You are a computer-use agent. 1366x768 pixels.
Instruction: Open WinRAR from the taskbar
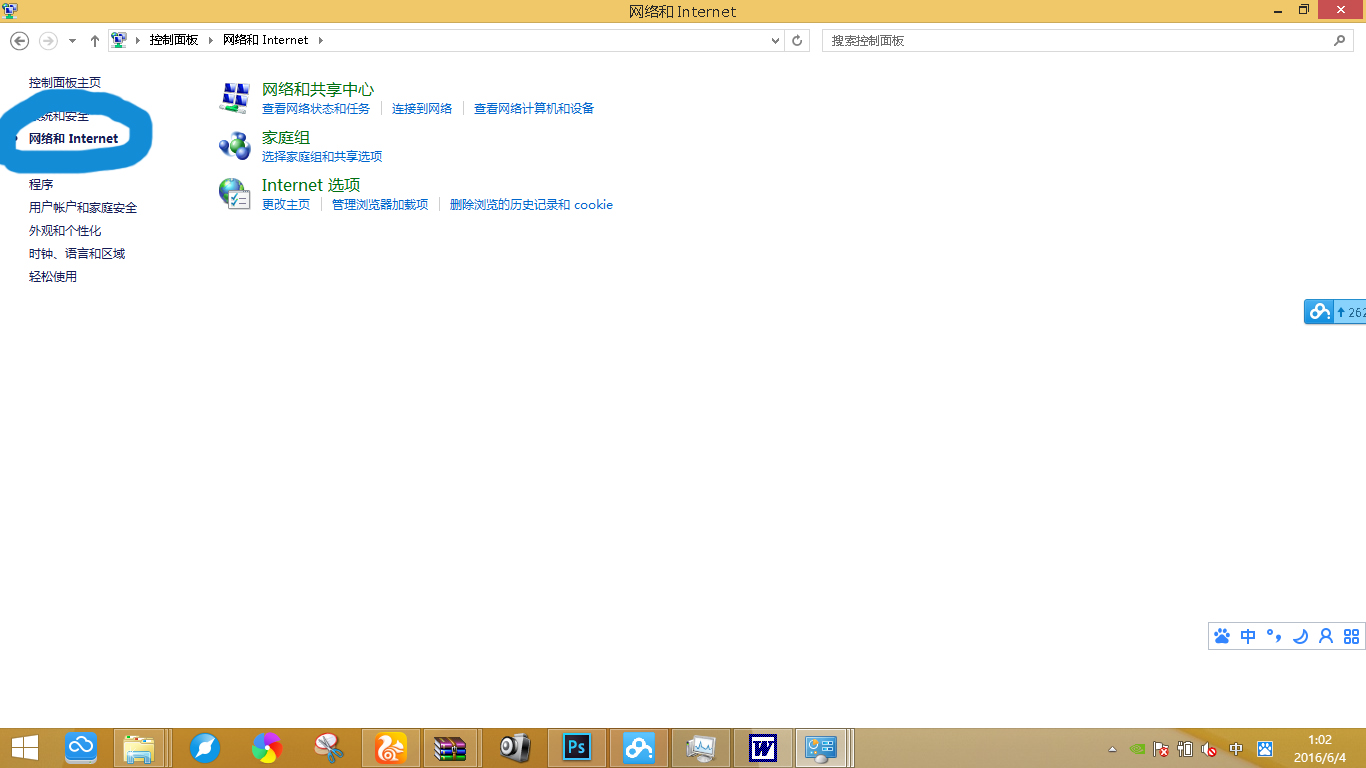click(451, 747)
